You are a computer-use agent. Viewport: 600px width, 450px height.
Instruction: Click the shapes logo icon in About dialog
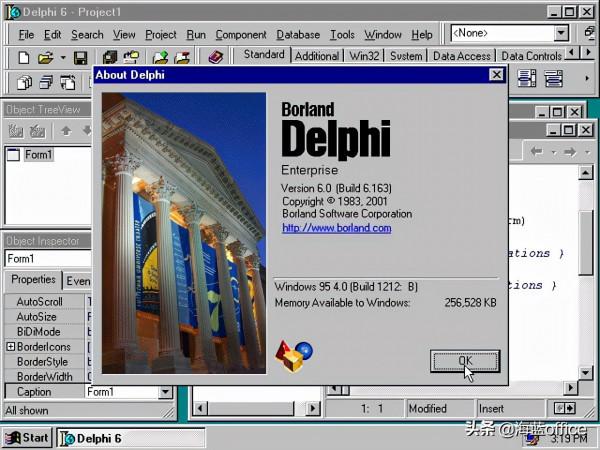[294, 355]
